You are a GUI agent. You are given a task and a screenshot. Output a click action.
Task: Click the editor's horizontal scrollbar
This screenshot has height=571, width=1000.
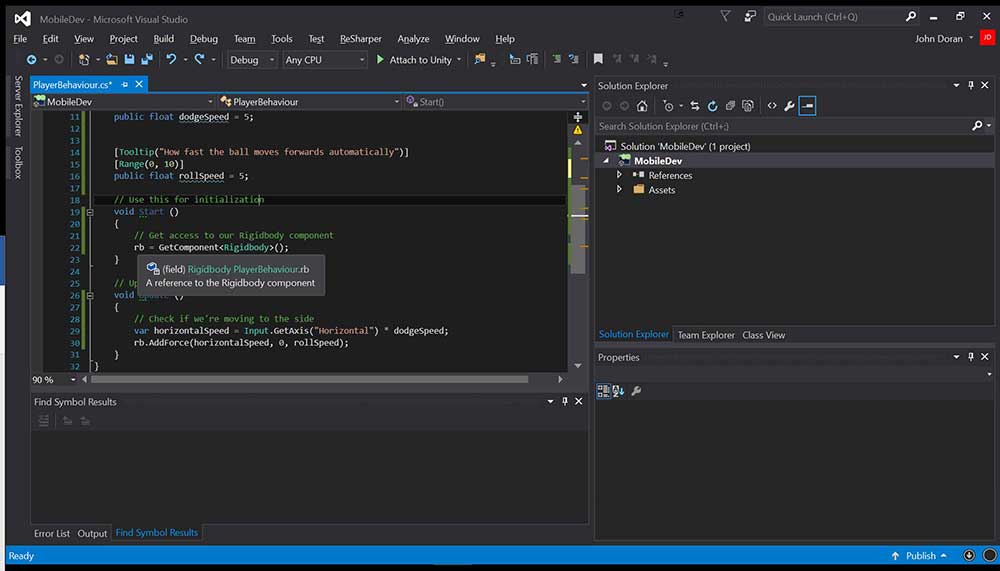(308, 380)
